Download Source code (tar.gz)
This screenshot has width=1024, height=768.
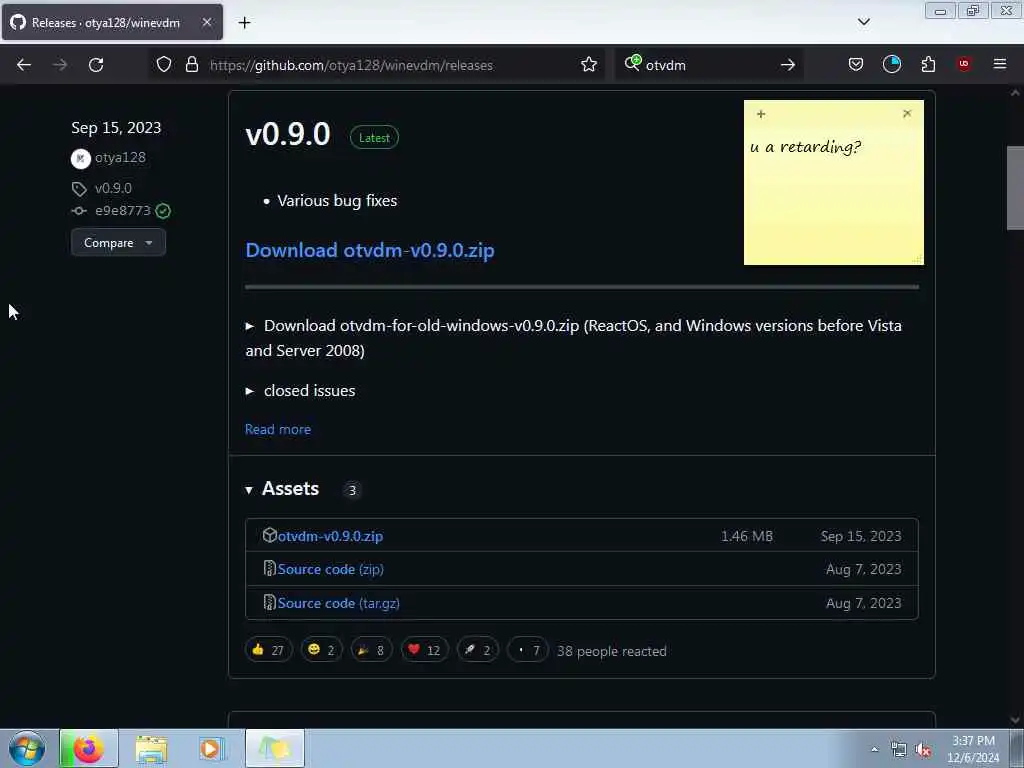pos(338,603)
